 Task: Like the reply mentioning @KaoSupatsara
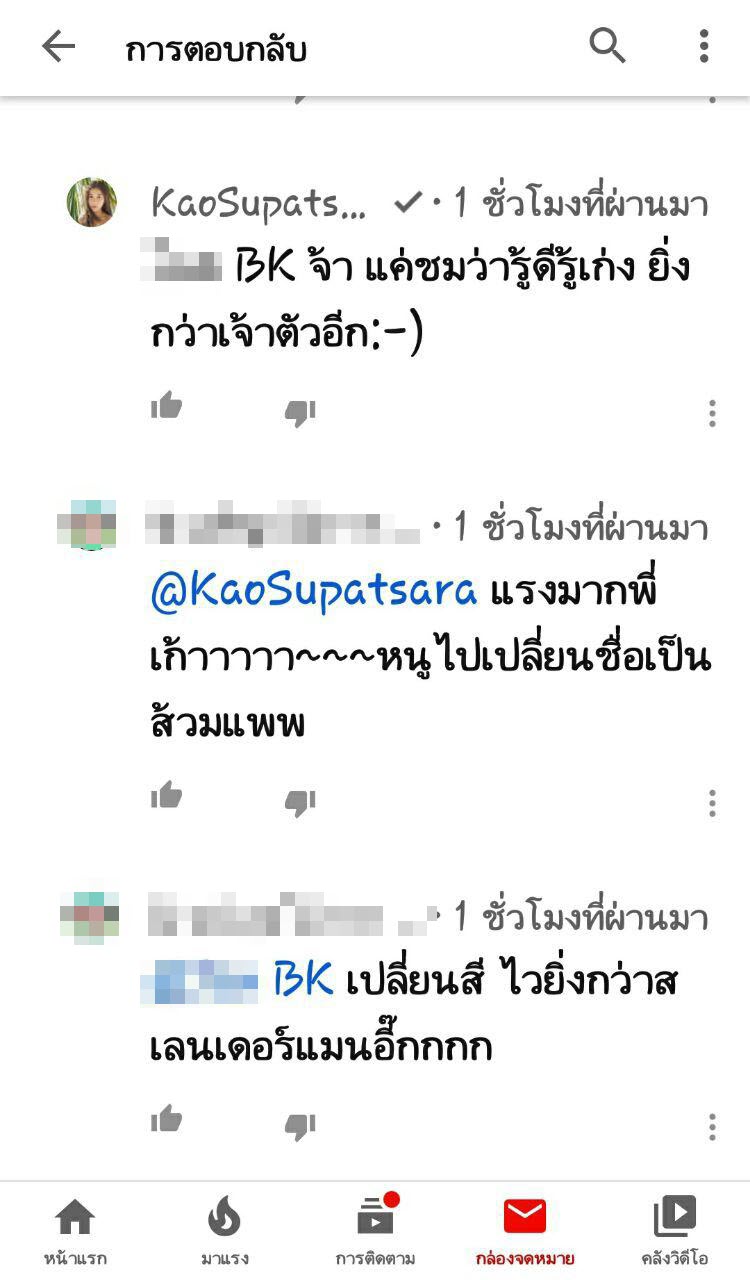[167, 796]
